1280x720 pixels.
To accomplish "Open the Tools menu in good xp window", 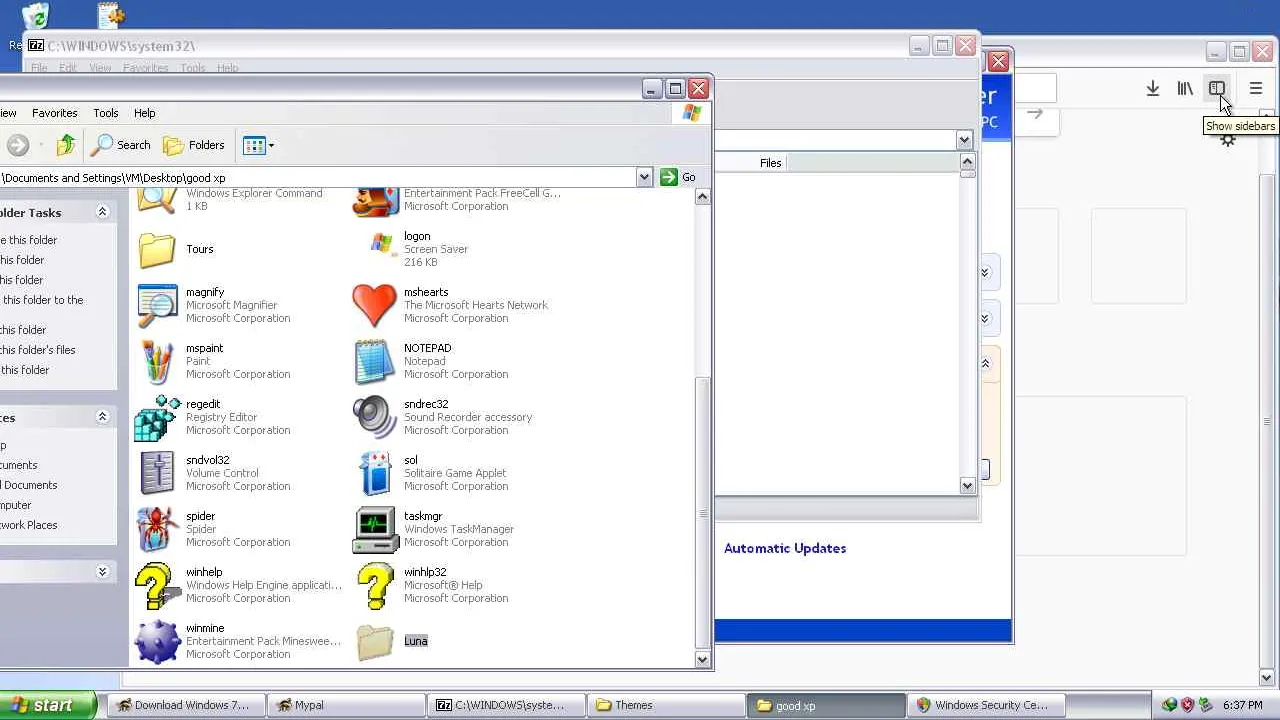I will tap(105, 113).
